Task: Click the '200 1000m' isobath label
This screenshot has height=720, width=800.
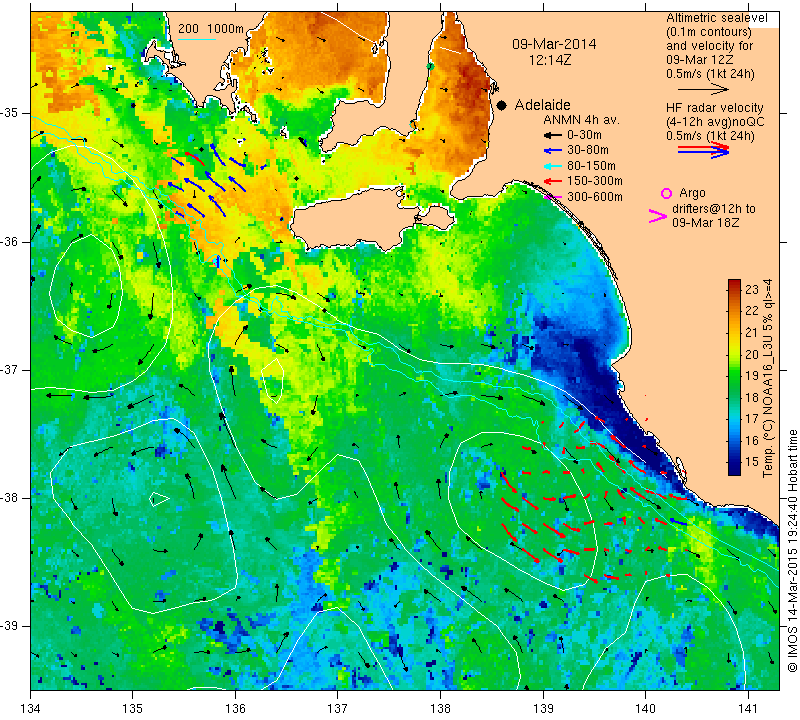Action: tap(211, 29)
